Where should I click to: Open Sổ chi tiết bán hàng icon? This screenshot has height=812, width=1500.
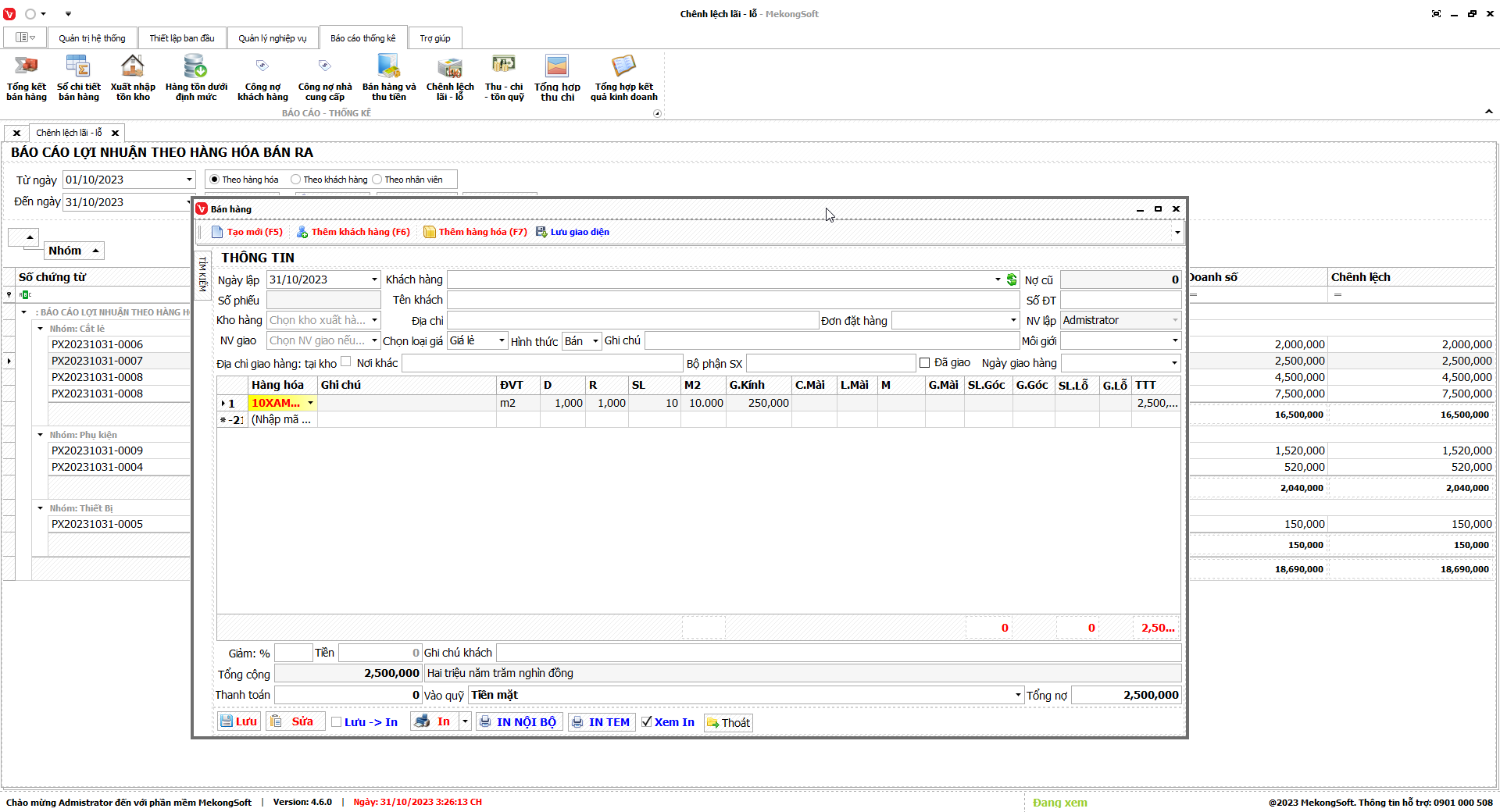(x=78, y=77)
